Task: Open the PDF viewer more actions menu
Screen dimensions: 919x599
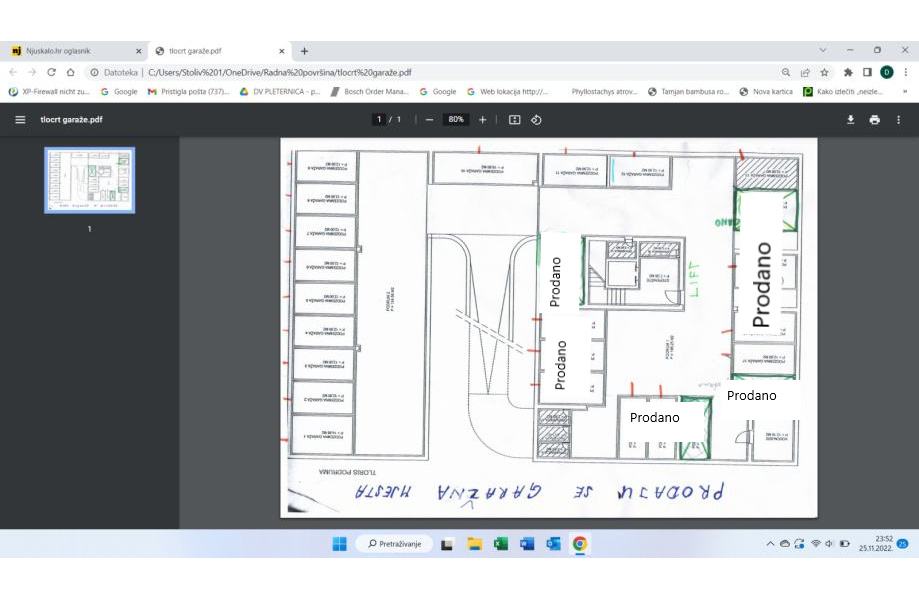Action: pos(898,119)
